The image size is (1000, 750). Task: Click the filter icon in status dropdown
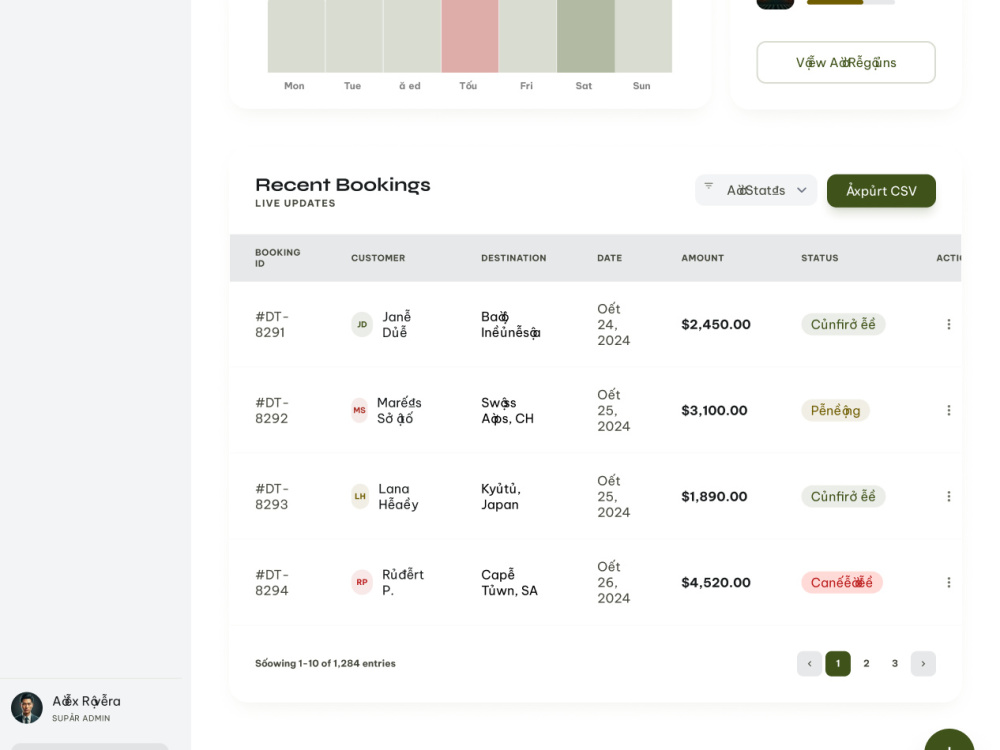(709, 186)
